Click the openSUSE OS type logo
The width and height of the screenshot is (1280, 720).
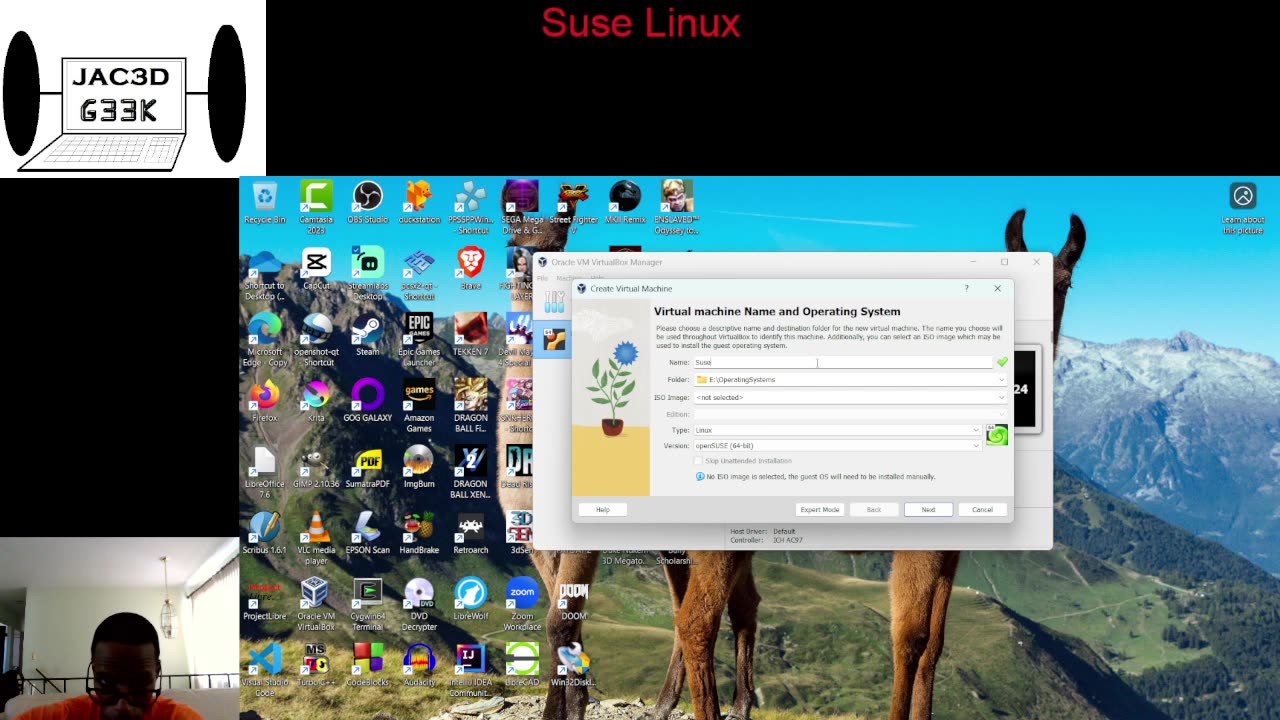[996, 434]
